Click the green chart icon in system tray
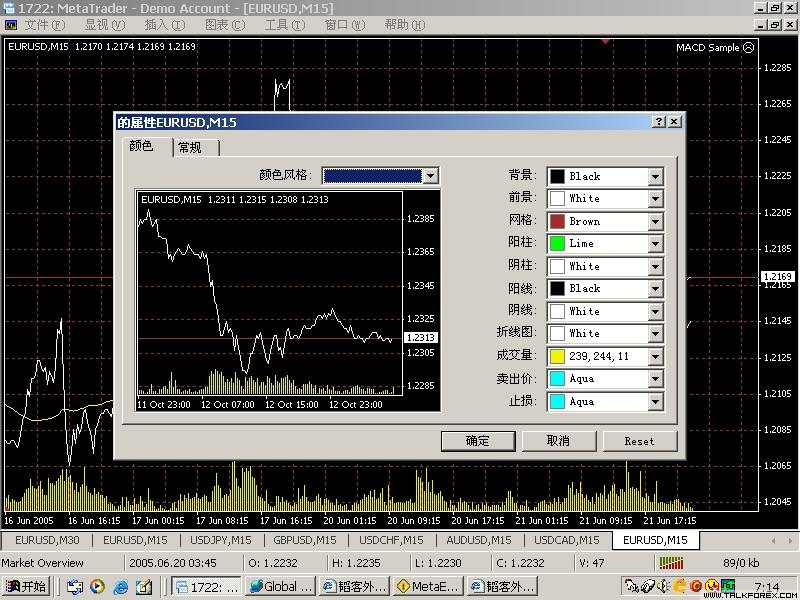Viewport: 800px width, 600px height. tap(727, 586)
